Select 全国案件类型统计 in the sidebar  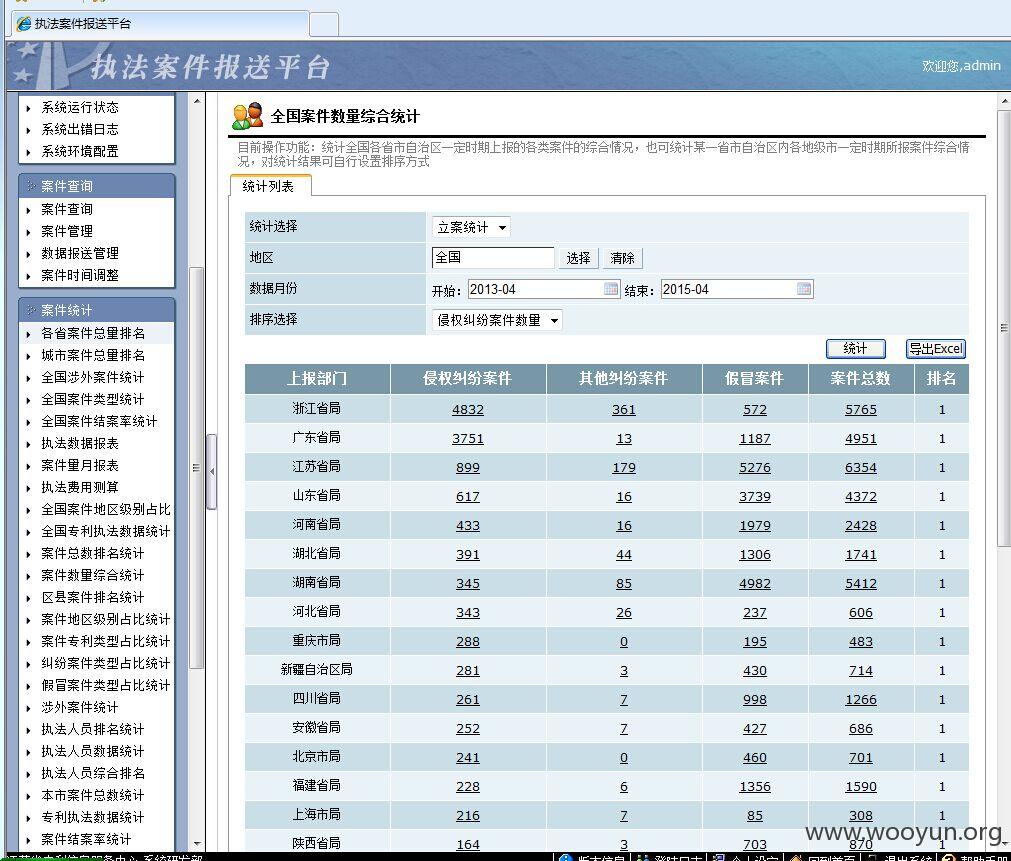pos(93,399)
